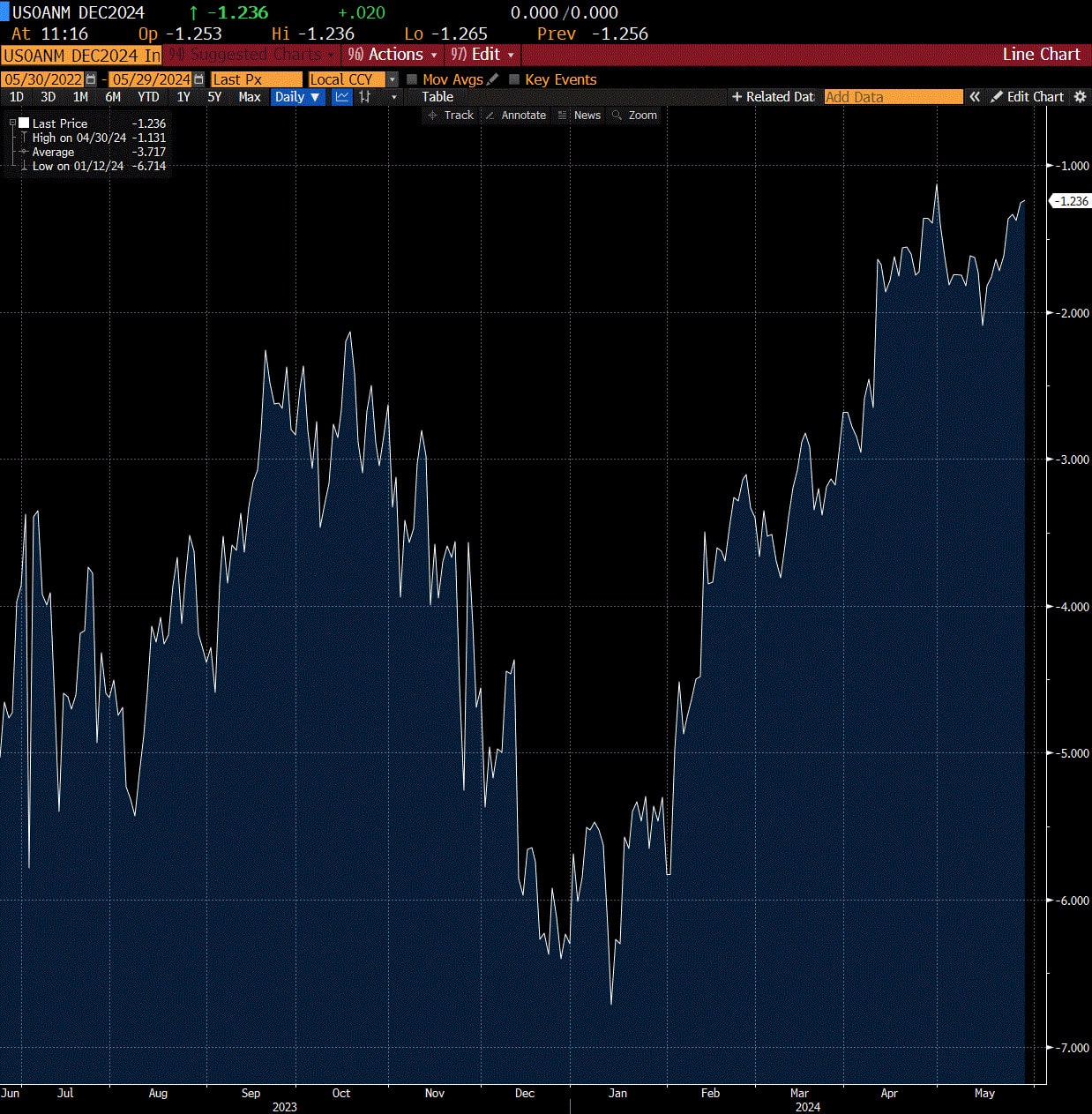
Task: Switch to the bar chart type icon
Action: tap(365, 97)
